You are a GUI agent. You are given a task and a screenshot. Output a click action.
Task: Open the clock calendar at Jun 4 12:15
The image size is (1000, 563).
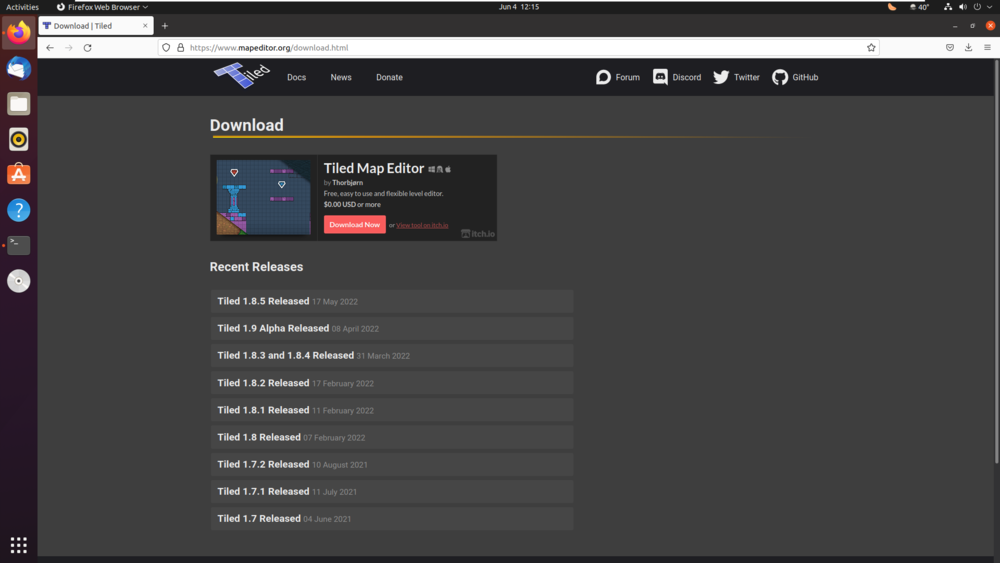(x=518, y=7)
